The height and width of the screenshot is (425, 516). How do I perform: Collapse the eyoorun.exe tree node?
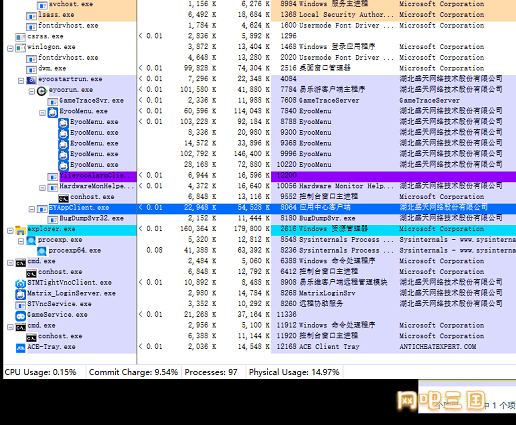click(x=32, y=91)
